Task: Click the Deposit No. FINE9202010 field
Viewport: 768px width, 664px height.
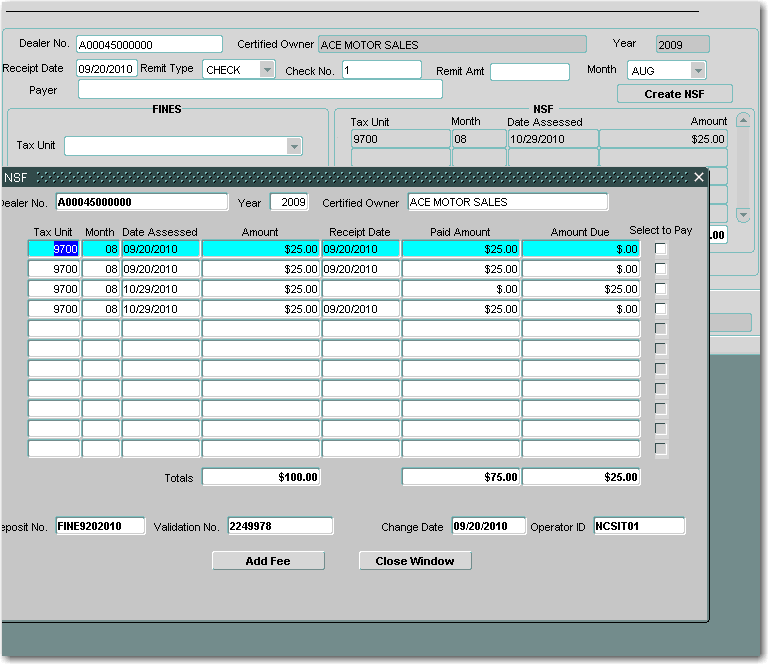Action: coord(100,526)
